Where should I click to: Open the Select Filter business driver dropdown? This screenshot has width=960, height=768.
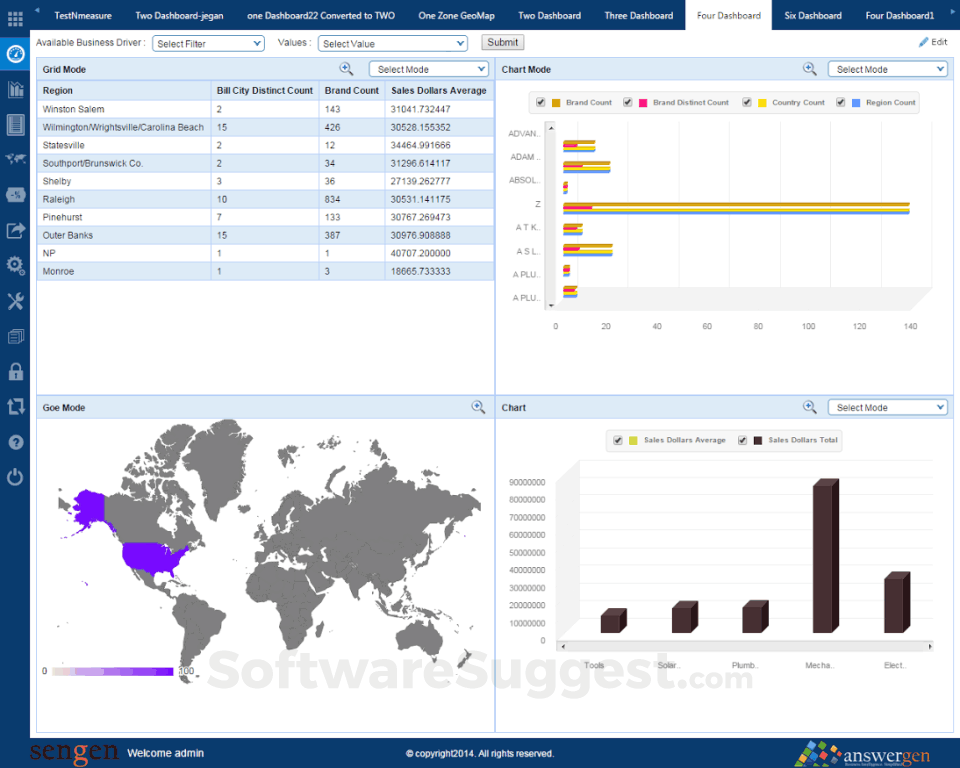(x=208, y=43)
